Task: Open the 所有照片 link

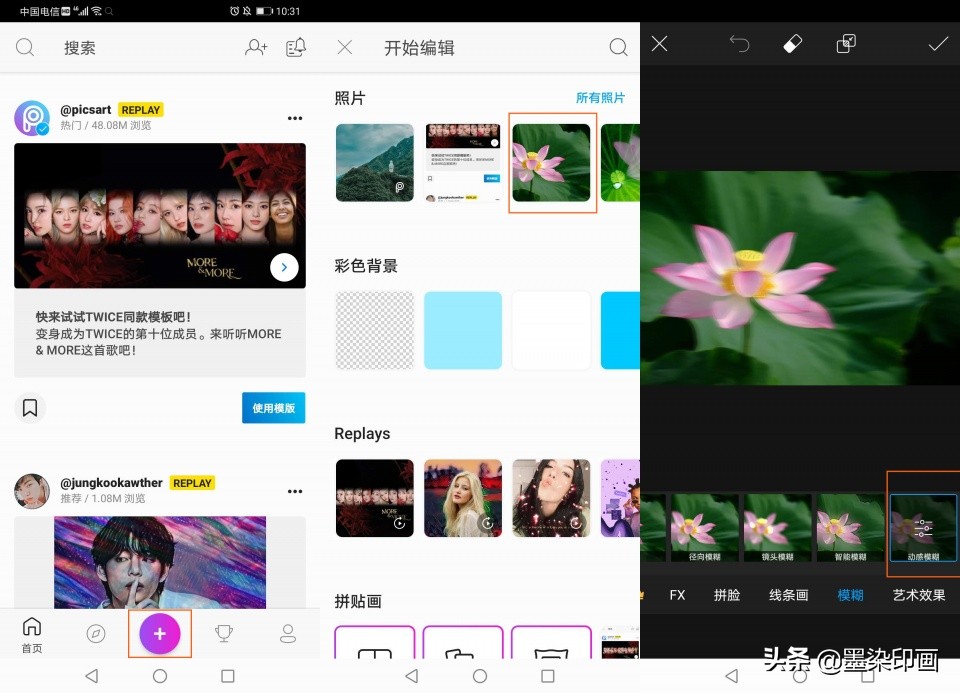Action: click(x=600, y=98)
